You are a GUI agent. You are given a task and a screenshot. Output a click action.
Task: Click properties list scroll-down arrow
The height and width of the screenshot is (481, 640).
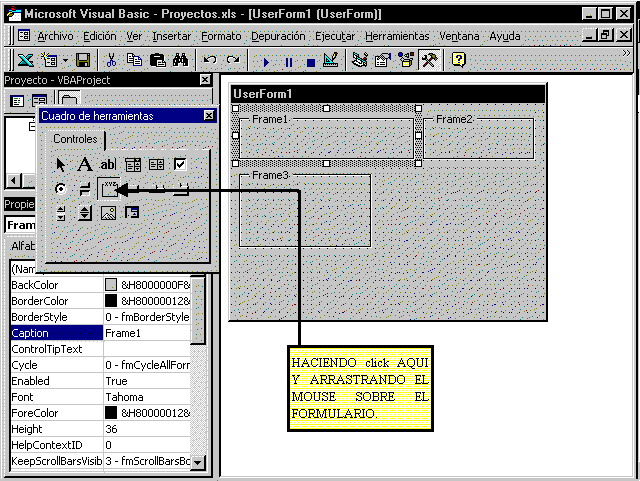[198, 462]
